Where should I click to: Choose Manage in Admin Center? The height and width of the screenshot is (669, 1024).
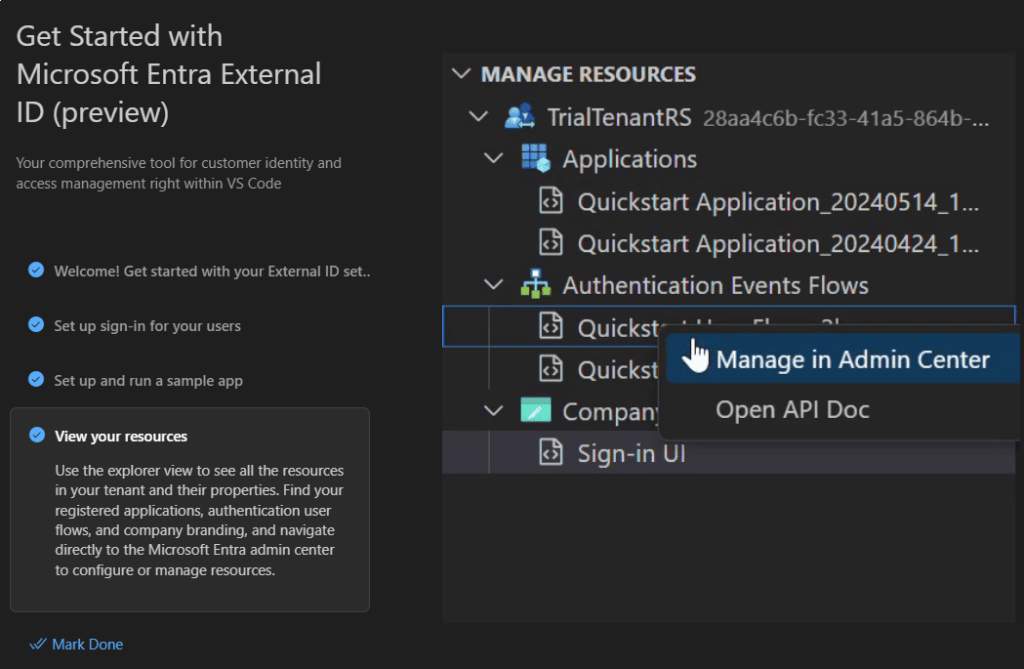852,360
